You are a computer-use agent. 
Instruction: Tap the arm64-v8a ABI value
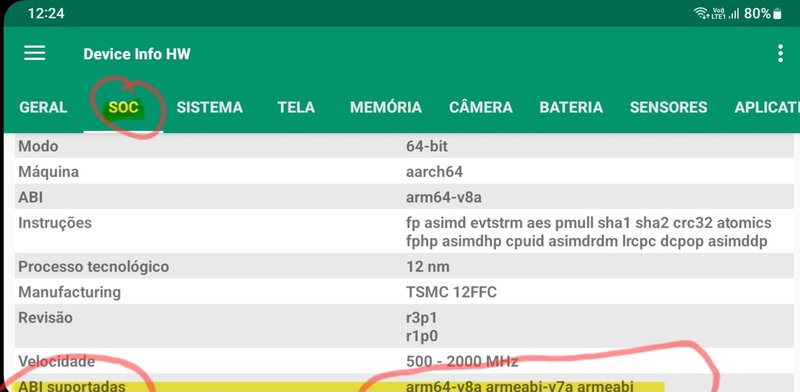444,197
